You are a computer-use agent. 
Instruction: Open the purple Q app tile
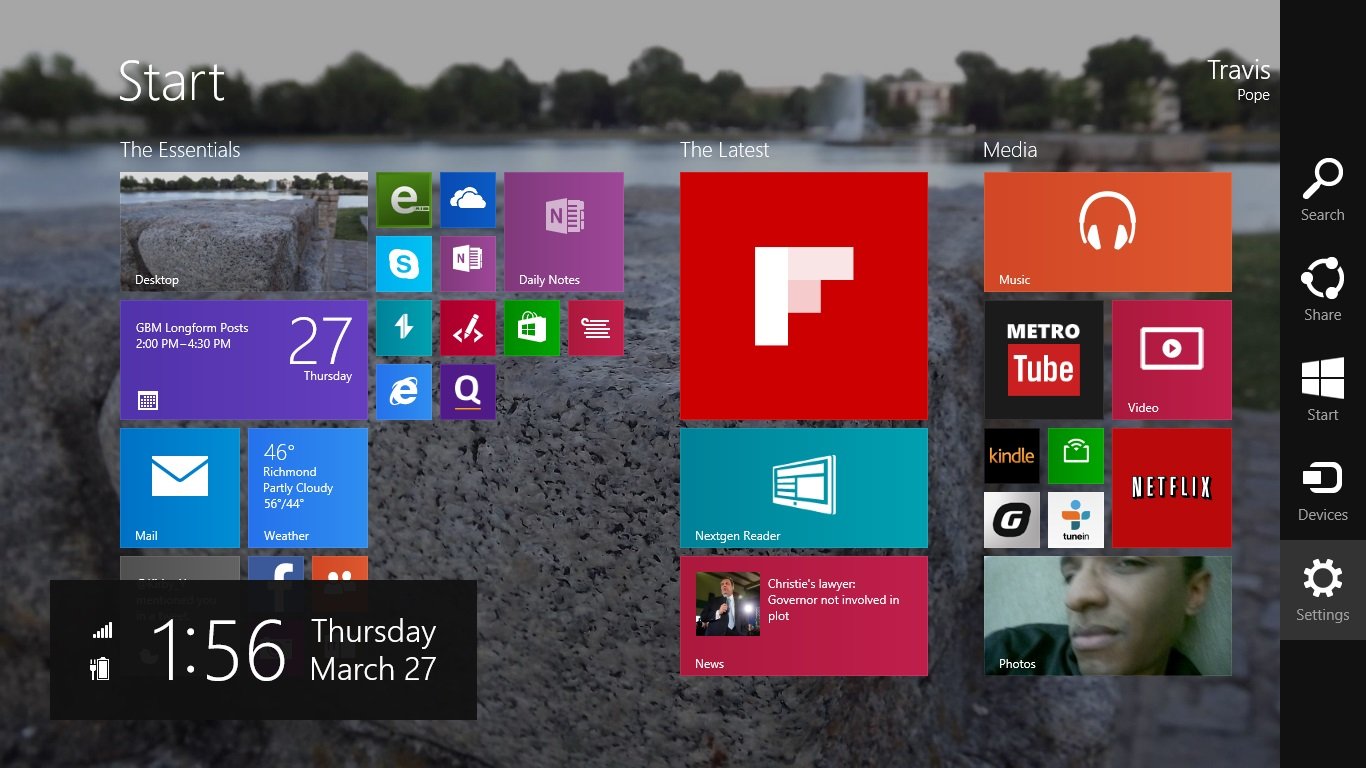(468, 392)
